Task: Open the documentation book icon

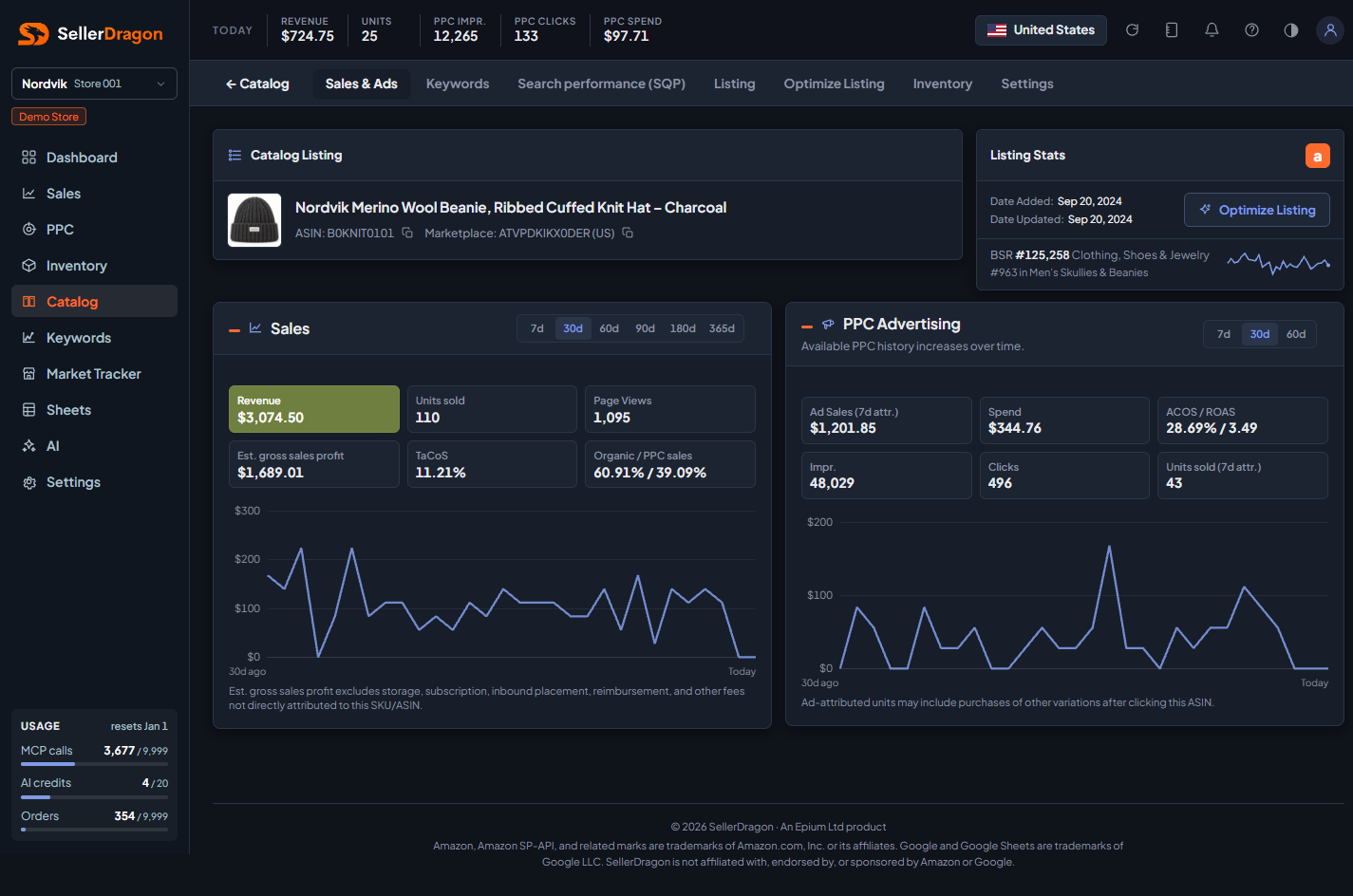Action: (1172, 30)
